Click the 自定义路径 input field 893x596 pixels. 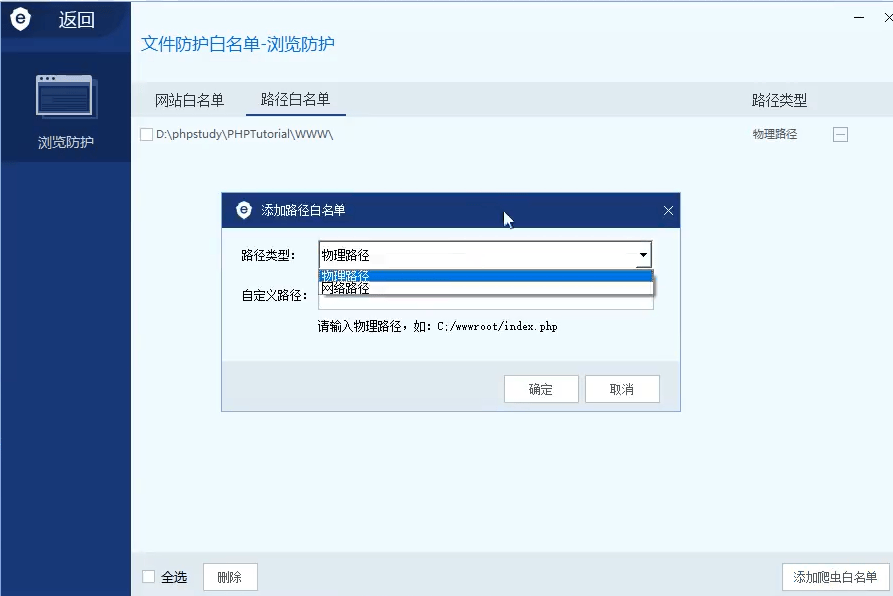pos(485,302)
